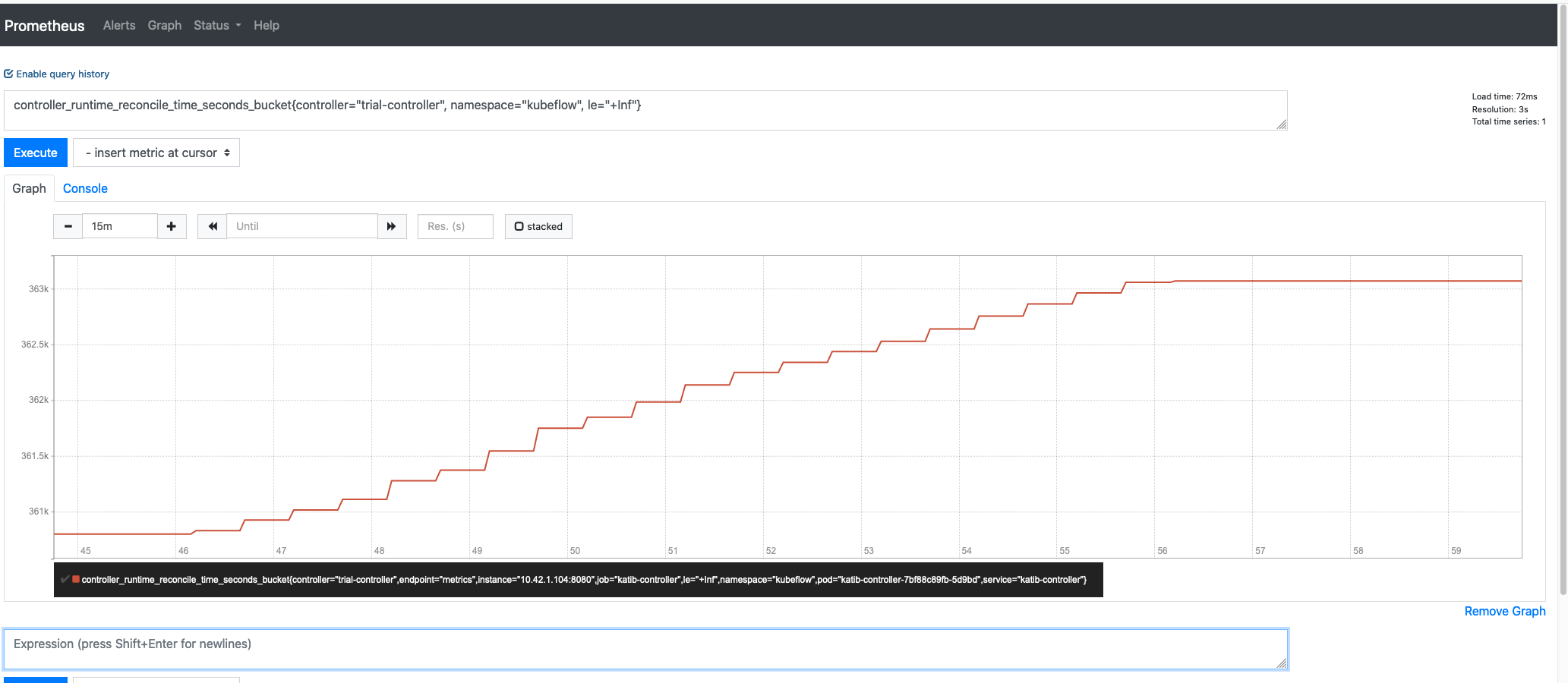Click the Enable query history checkbox icon

8,73
